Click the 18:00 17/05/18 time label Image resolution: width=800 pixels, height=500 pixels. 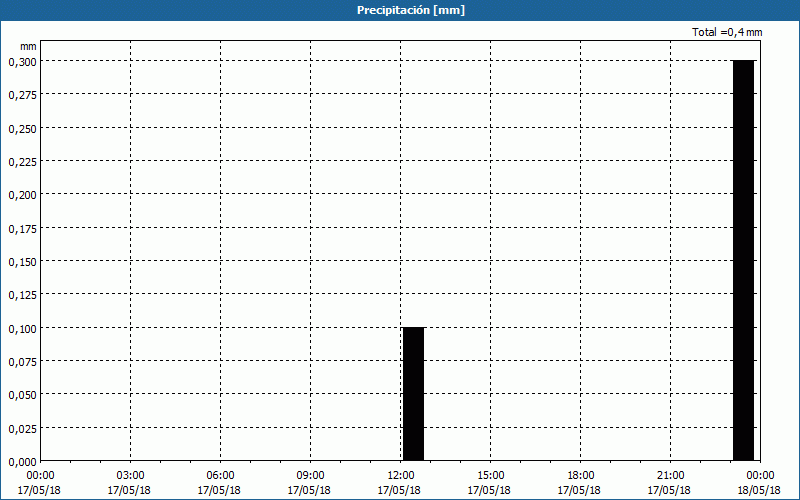coord(579,483)
